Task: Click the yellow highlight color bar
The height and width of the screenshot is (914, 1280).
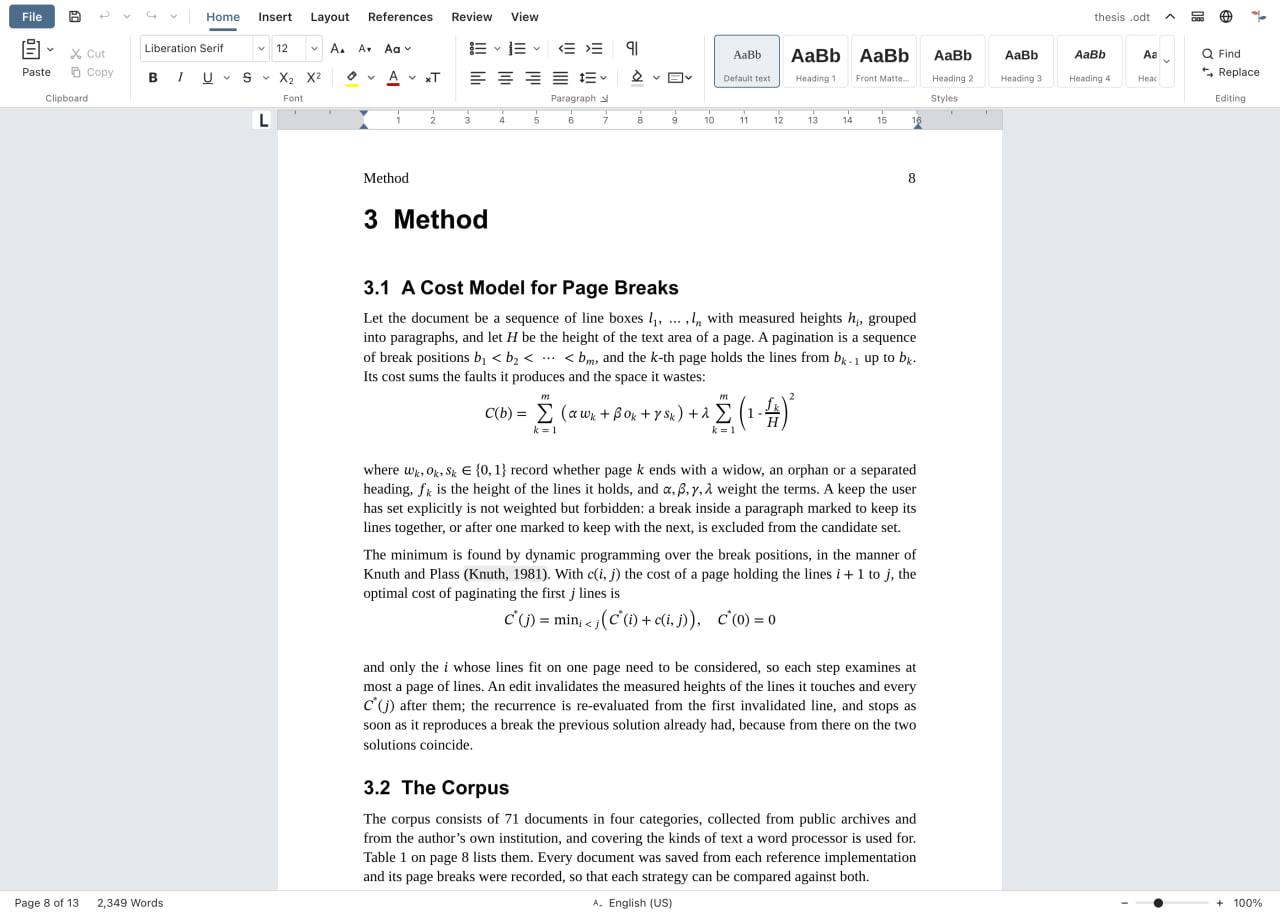Action: 352,85
